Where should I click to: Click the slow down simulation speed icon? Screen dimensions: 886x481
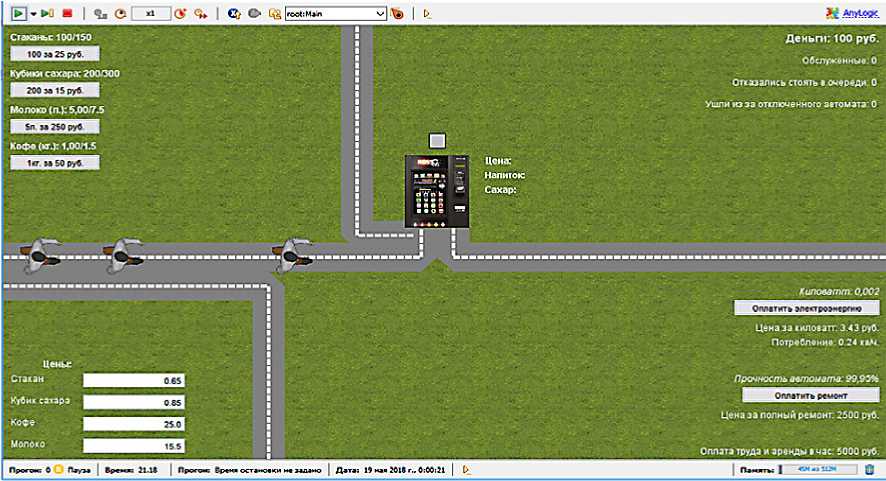point(120,14)
